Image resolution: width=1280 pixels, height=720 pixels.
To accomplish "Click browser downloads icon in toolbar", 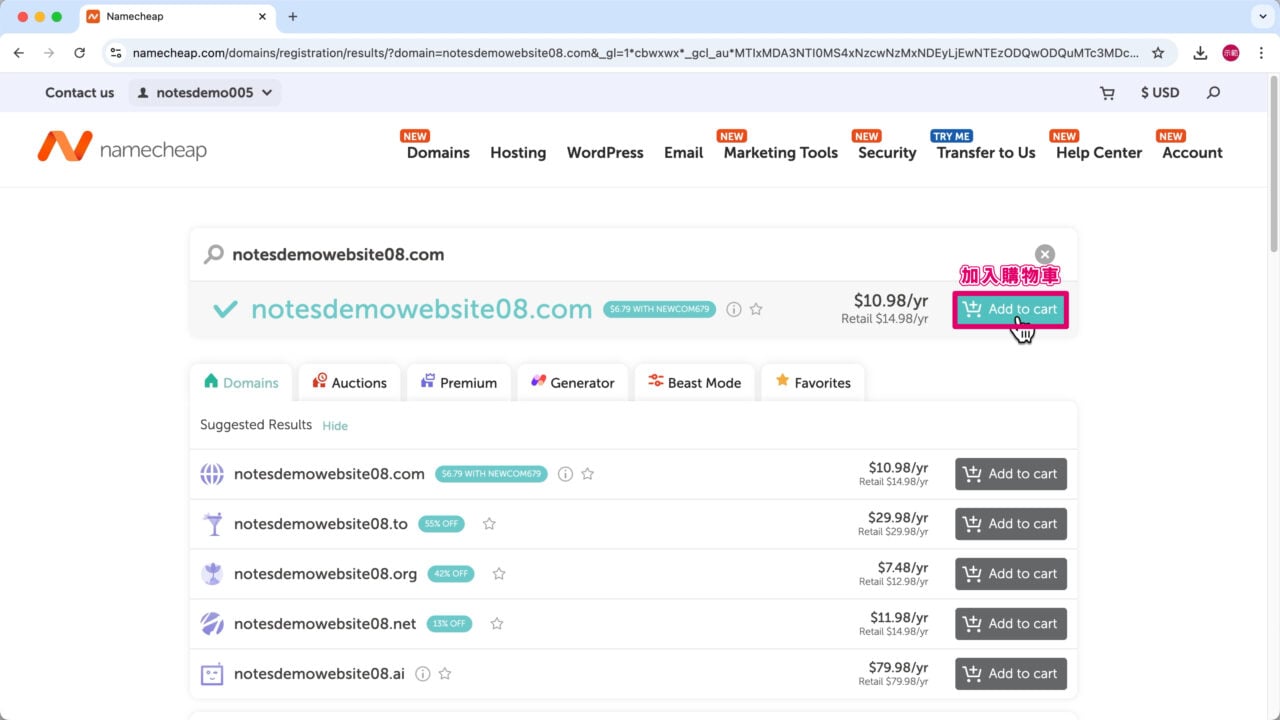I will tap(1200, 53).
